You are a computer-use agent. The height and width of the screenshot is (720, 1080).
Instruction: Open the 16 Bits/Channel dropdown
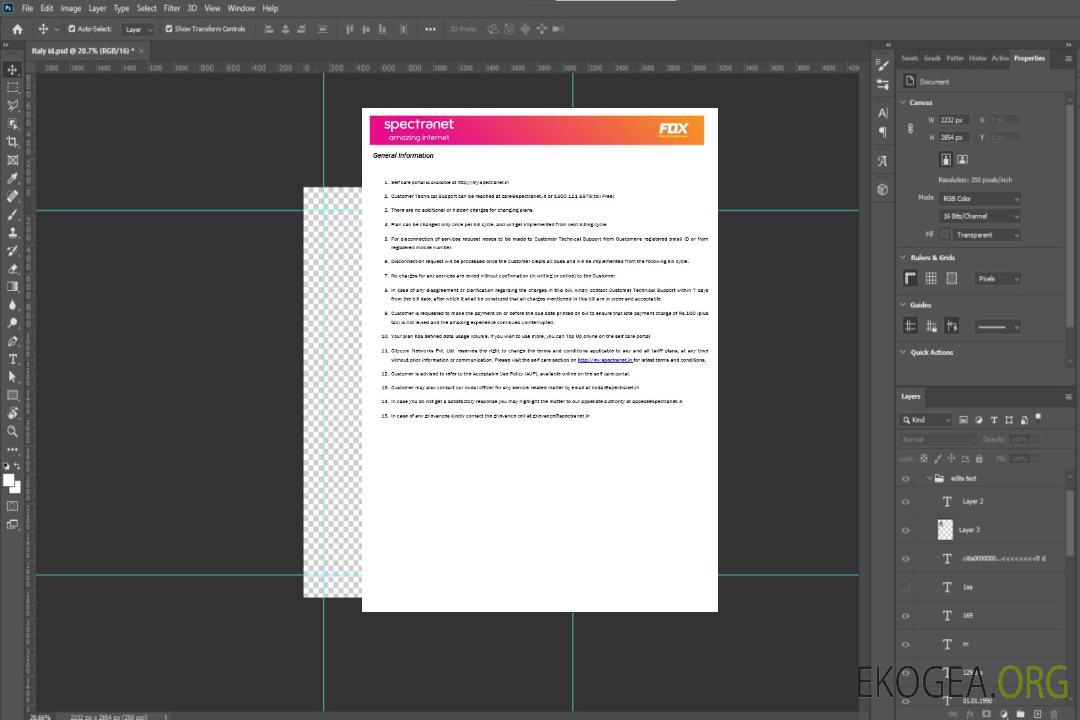click(979, 216)
